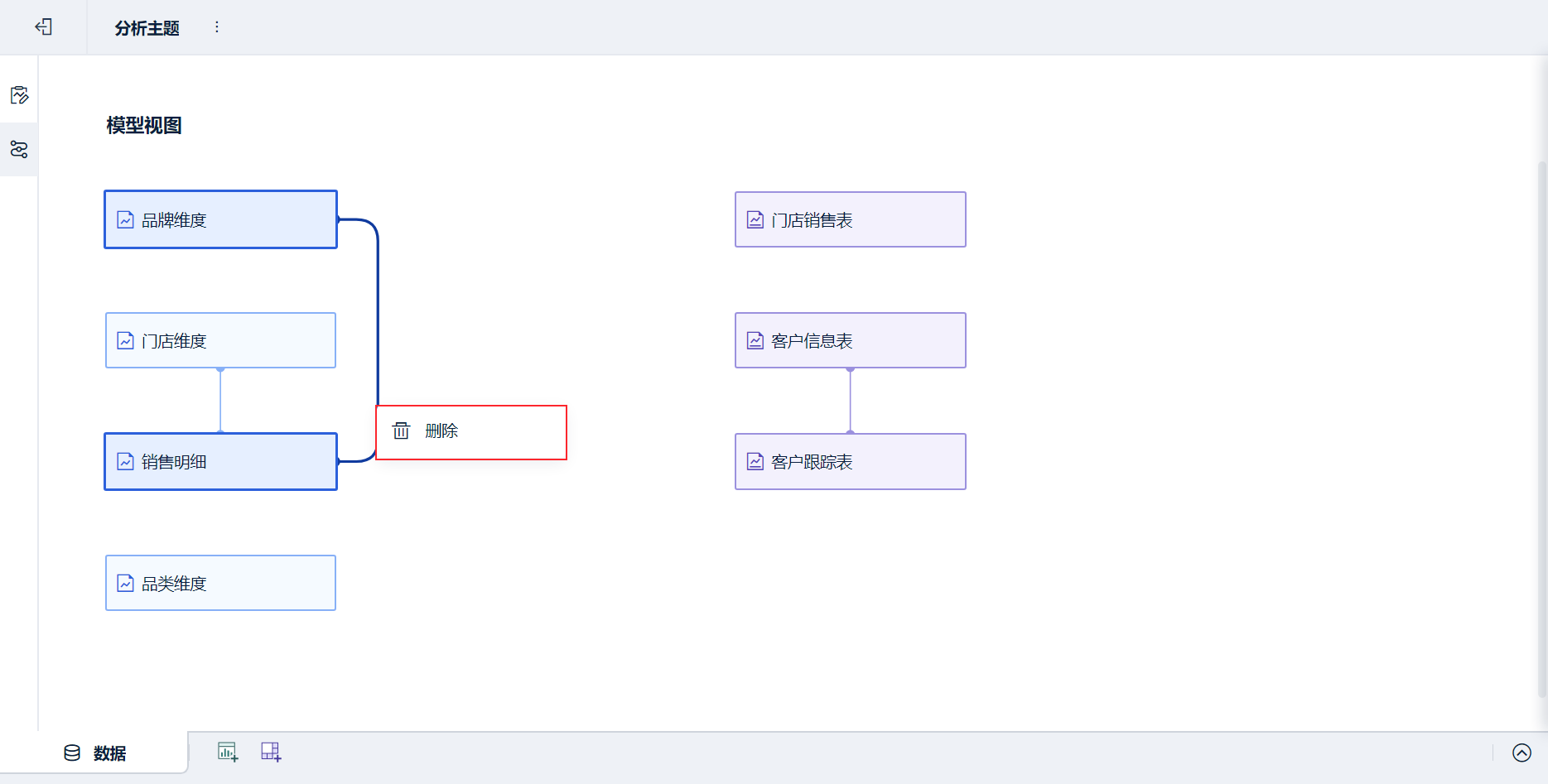Screen dimensions: 1548x784
Task: Select the 品类维度 table node
Action: 220,583
